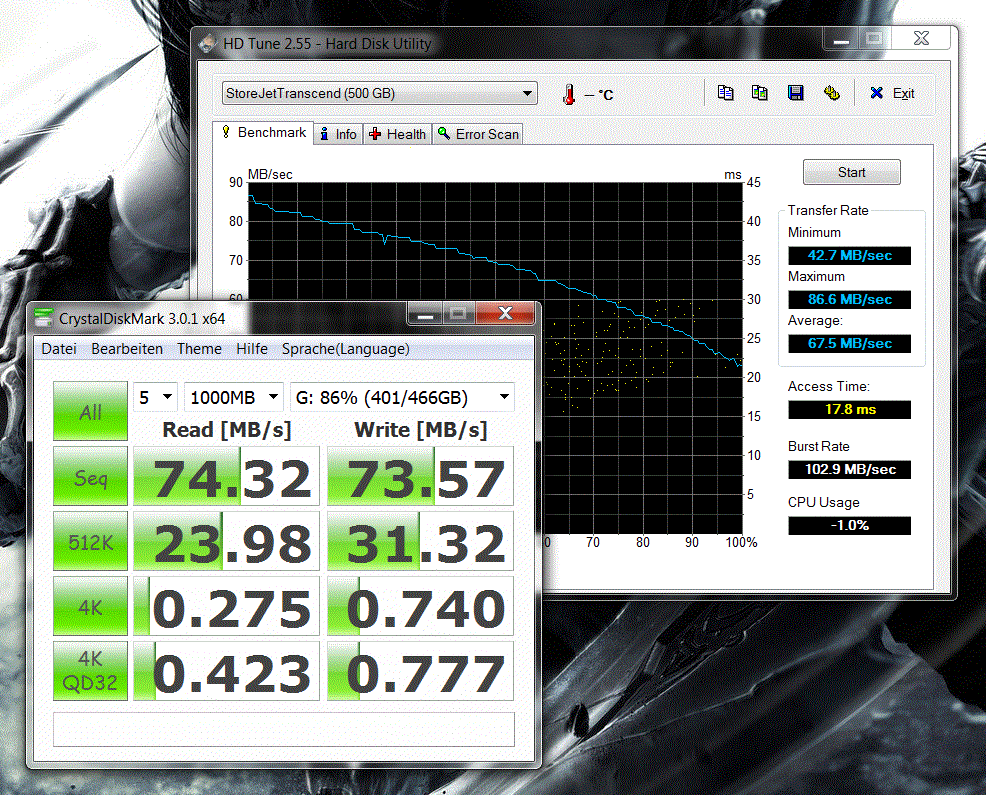Click the copy screenshot icon in HD Tune
The height and width of the screenshot is (795, 986).
760,93
